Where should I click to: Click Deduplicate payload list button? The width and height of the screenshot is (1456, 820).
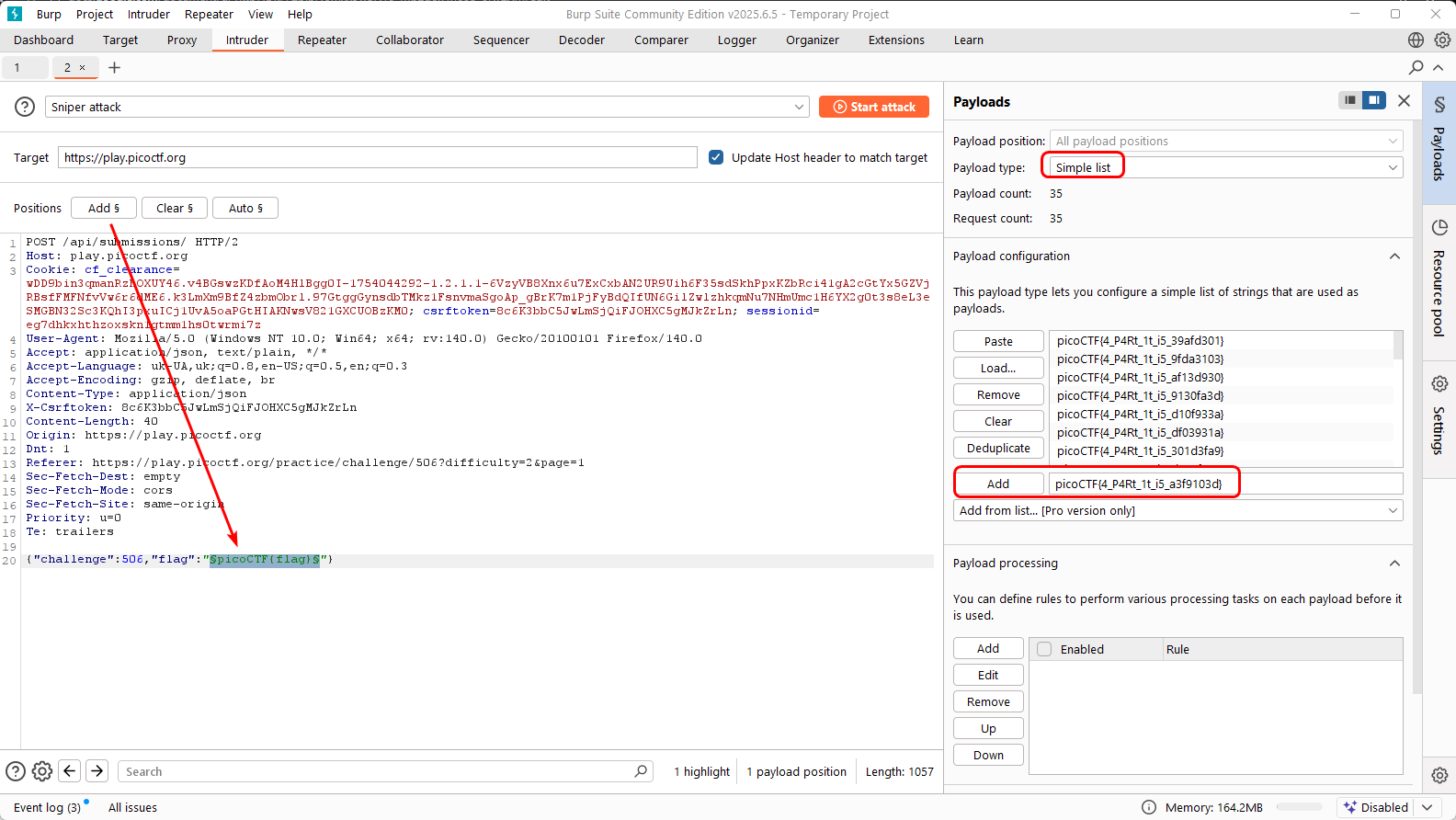pyautogui.click(x=998, y=448)
